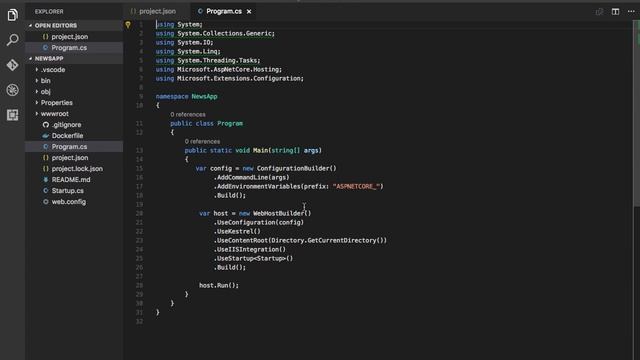This screenshot has height=360, width=640.
Task: Click "WebHostBuilder()" in the code
Action: pos(282,213)
